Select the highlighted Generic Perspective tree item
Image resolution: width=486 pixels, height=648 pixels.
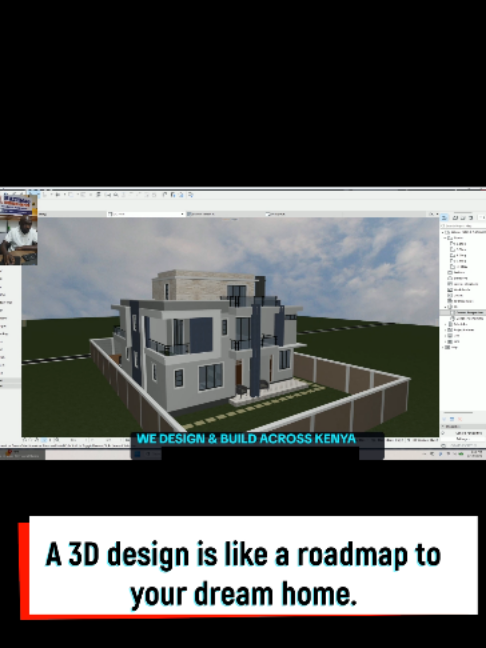click(x=467, y=313)
